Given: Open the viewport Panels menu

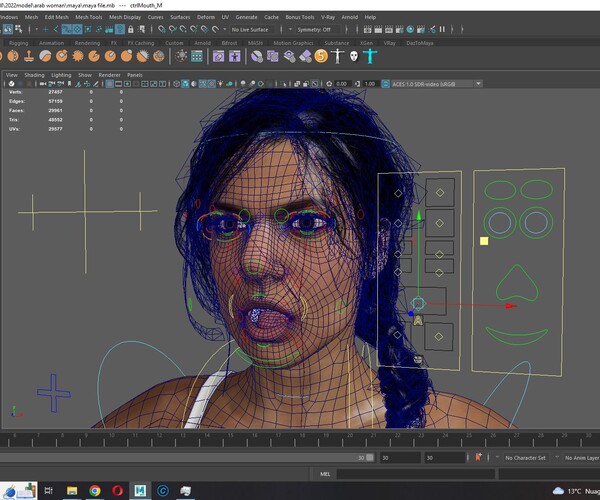Looking at the screenshot, I should (x=135, y=75).
